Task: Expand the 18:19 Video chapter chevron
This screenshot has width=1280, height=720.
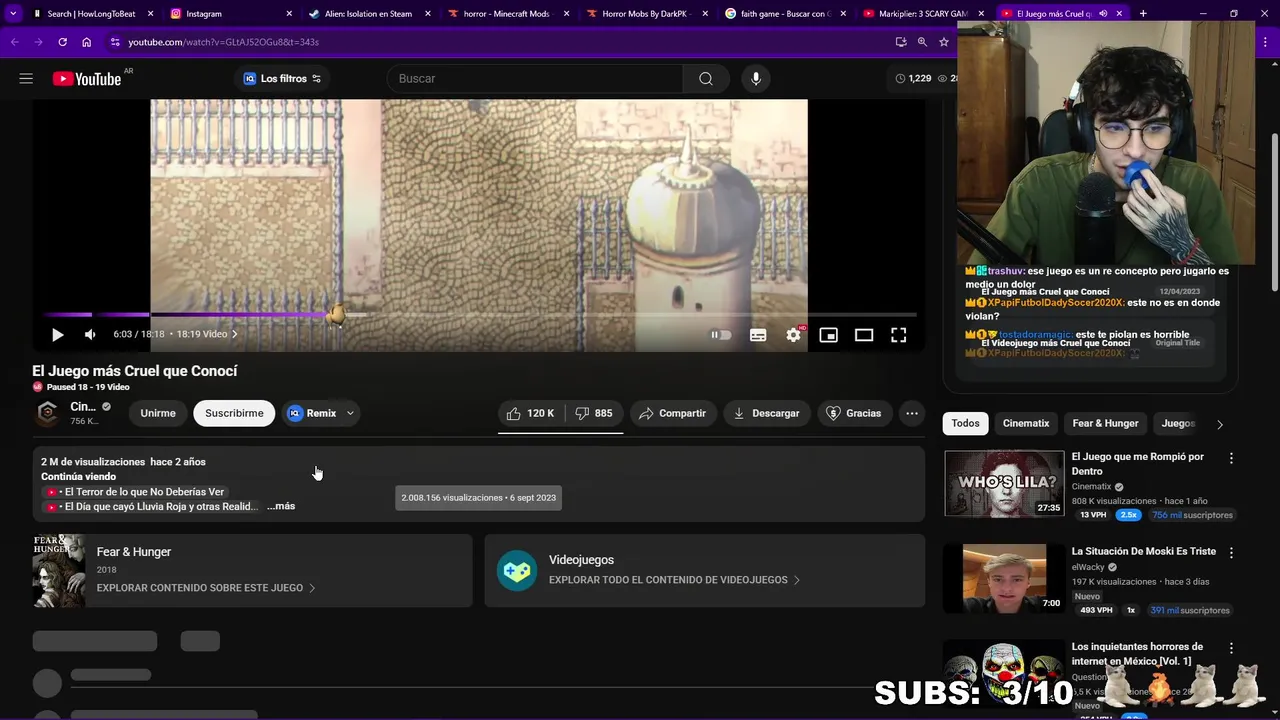Action: pos(234,334)
